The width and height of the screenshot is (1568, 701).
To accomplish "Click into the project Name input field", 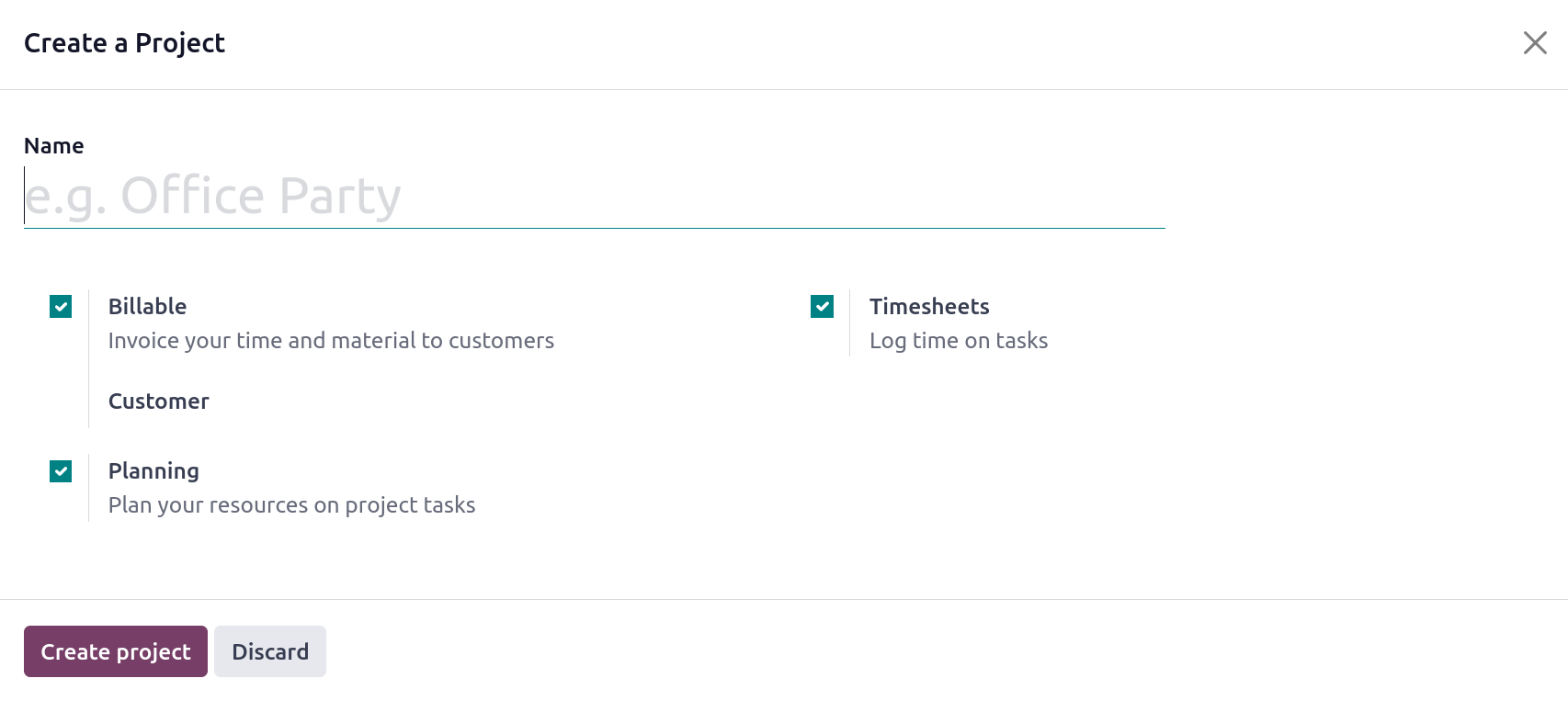I will [x=594, y=196].
